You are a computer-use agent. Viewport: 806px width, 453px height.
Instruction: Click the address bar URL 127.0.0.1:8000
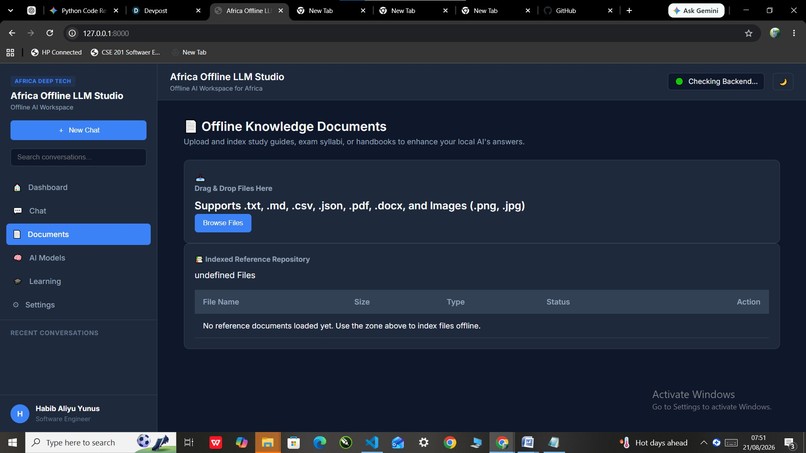106,33
